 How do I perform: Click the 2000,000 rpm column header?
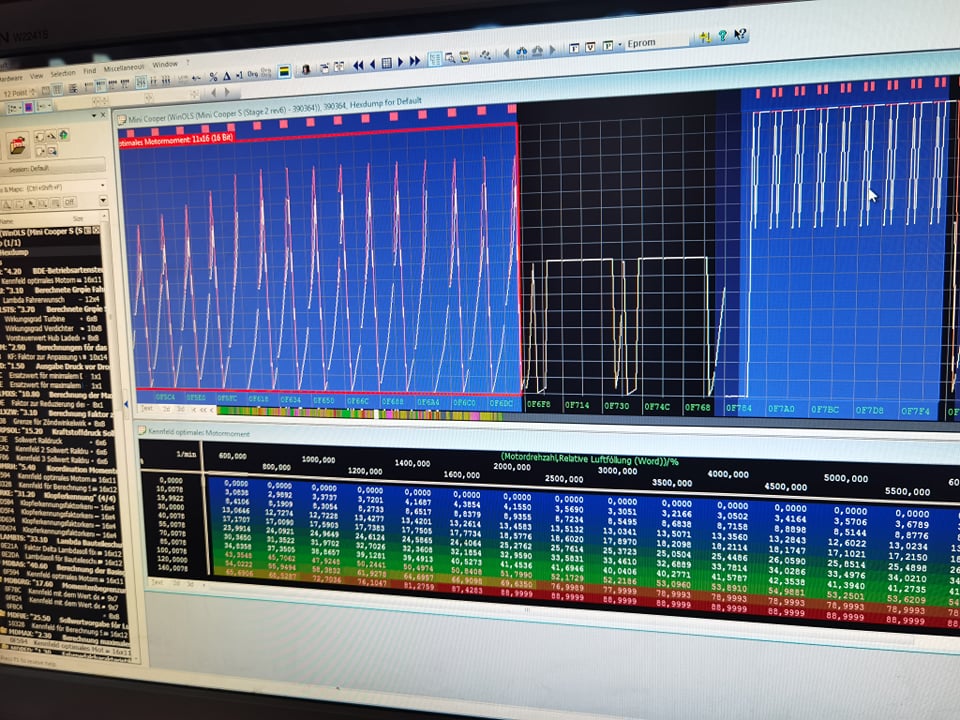[512, 467]
